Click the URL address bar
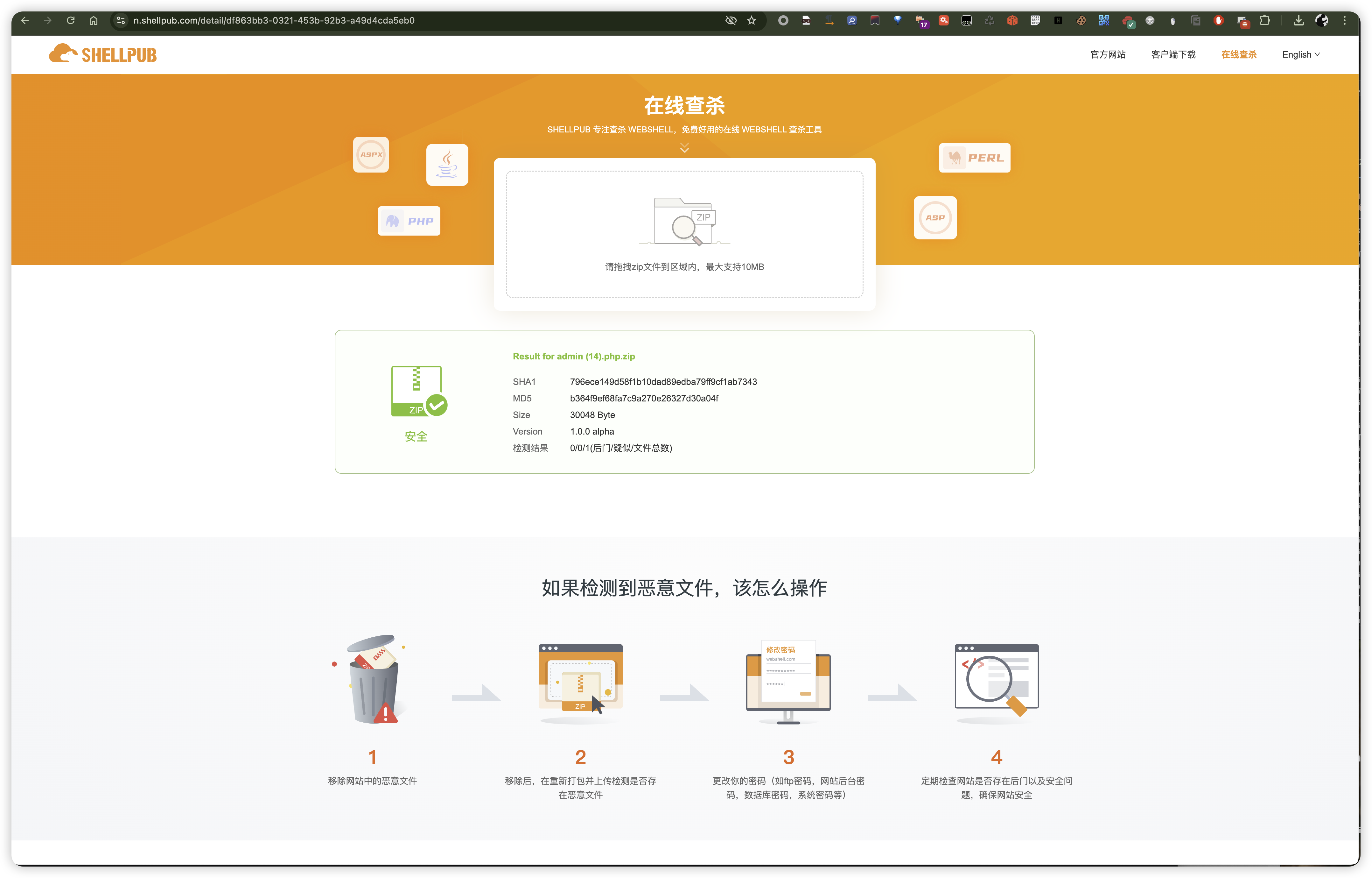This screenshot has width=1372, height=878. click(422, 20)
